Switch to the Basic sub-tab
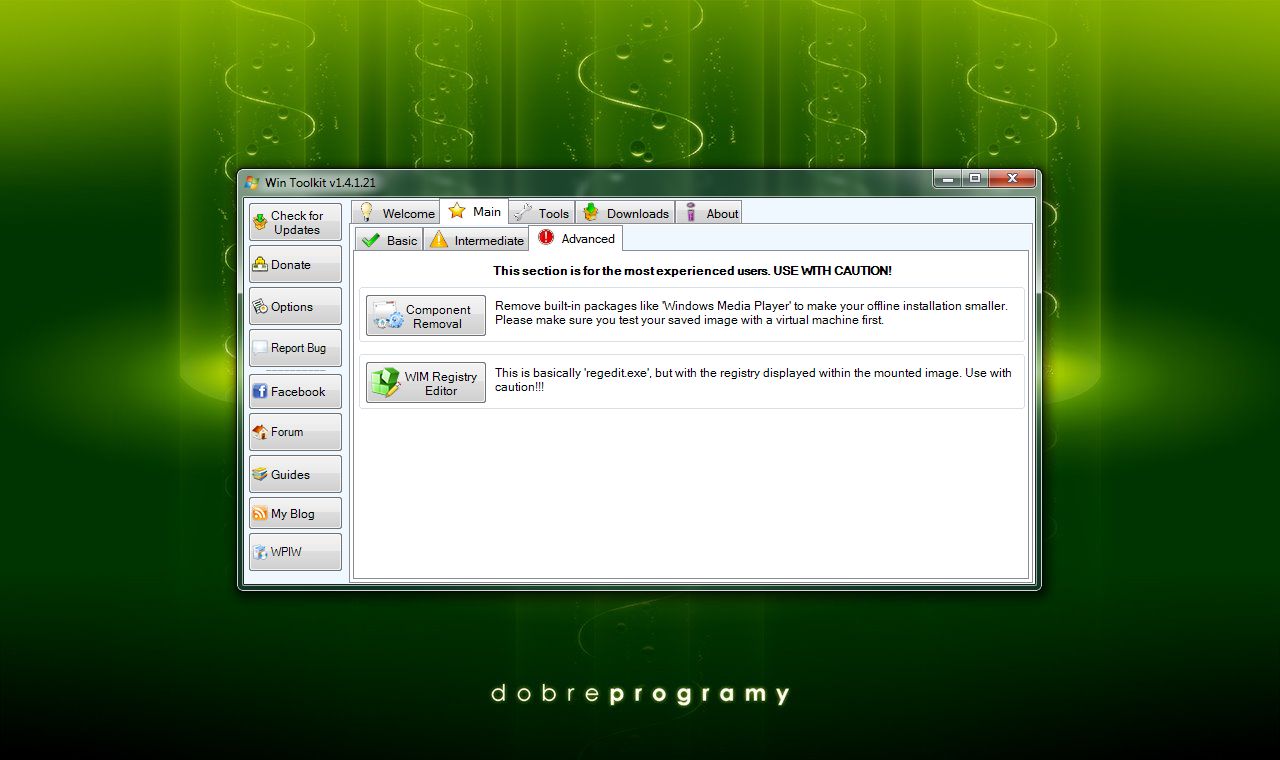1280x760 pixels. pyautogui.click(x=389, y=239)
